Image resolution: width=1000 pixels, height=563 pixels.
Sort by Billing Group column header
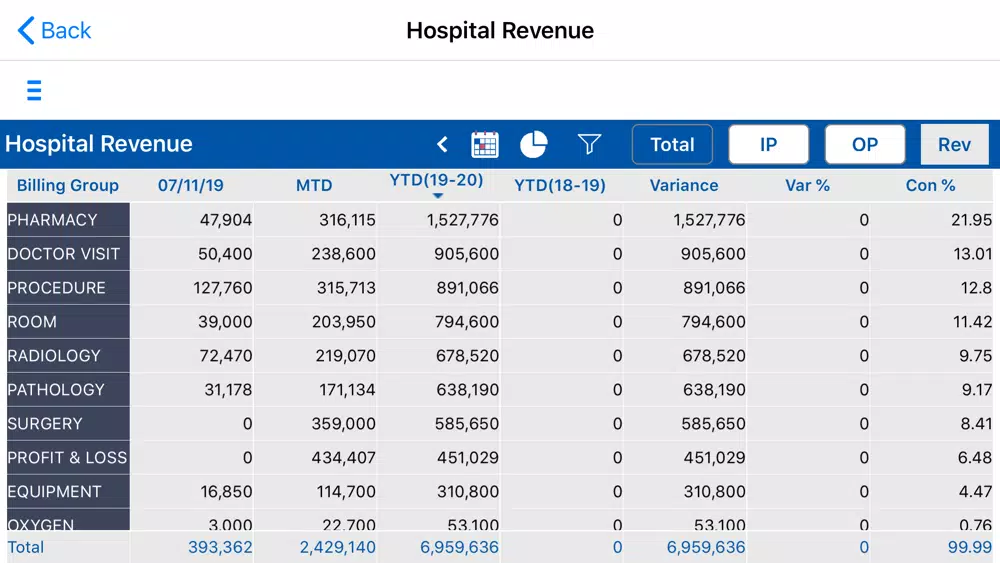coord(68,186)
